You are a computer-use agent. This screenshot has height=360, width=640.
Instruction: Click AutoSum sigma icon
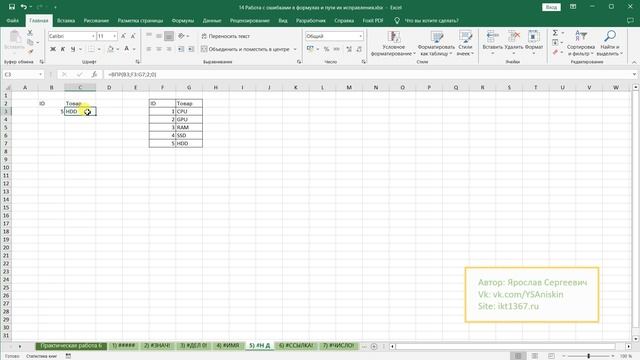click(555, 33)
